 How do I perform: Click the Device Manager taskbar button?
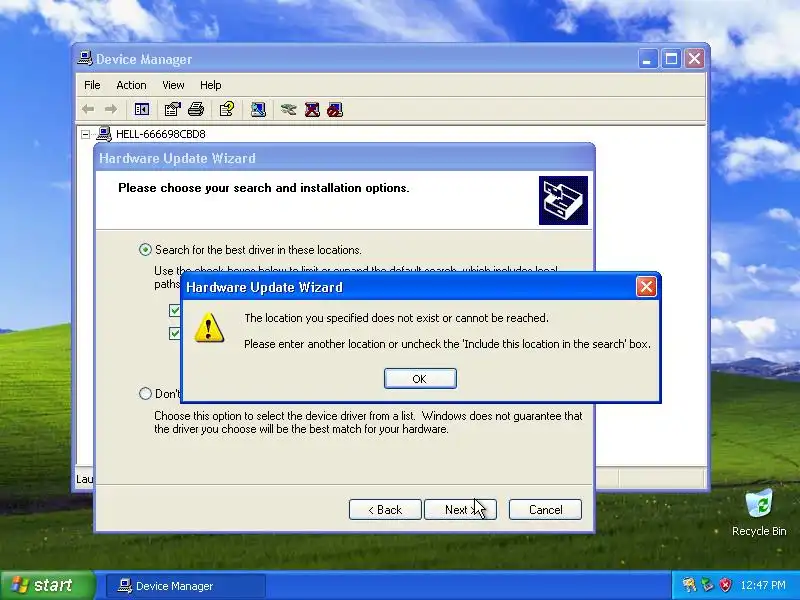pos(186,586)
